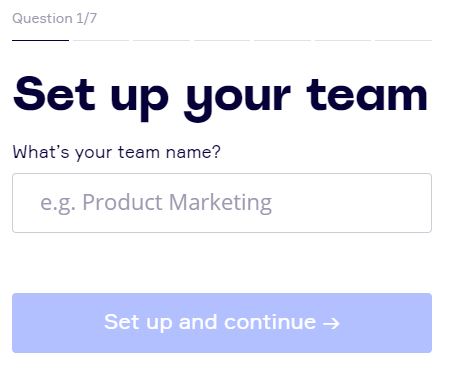
Task: Click the Set up your team heading
Action: coord(220,98)
